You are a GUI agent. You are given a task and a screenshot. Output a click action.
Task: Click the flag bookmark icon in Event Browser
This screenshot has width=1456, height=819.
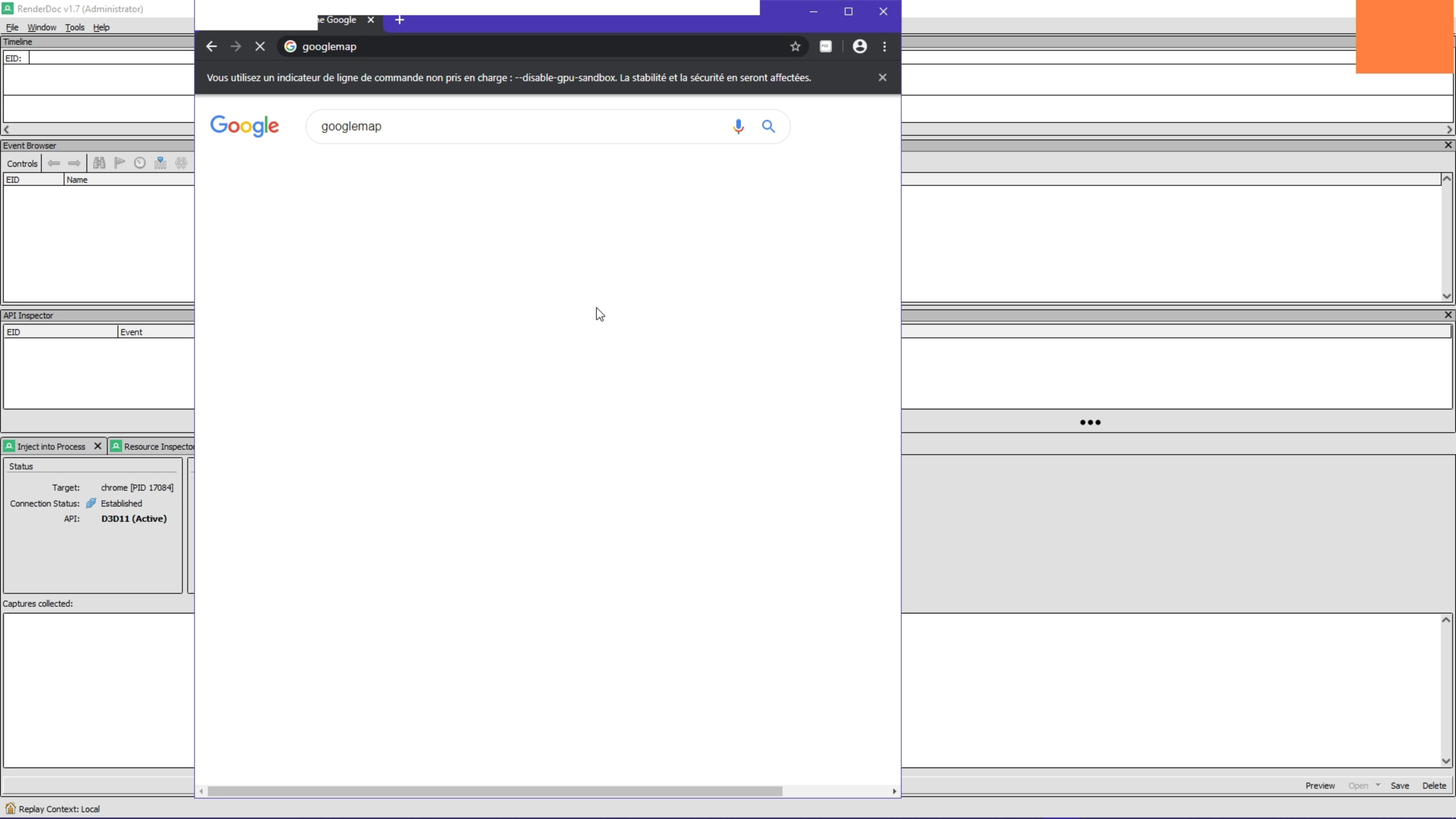click(x=119, y=163)
